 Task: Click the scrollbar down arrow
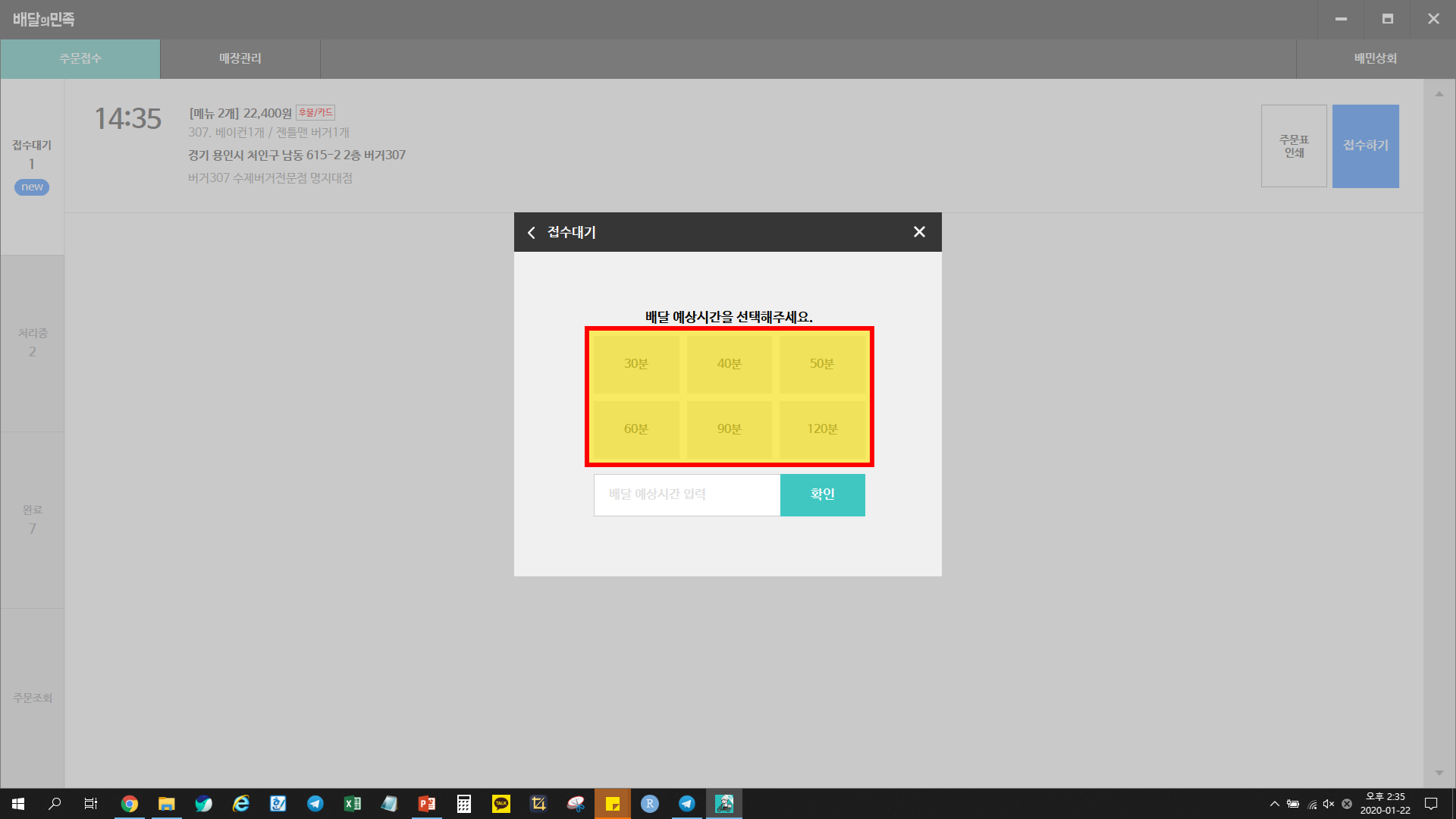click(1439, 773)
